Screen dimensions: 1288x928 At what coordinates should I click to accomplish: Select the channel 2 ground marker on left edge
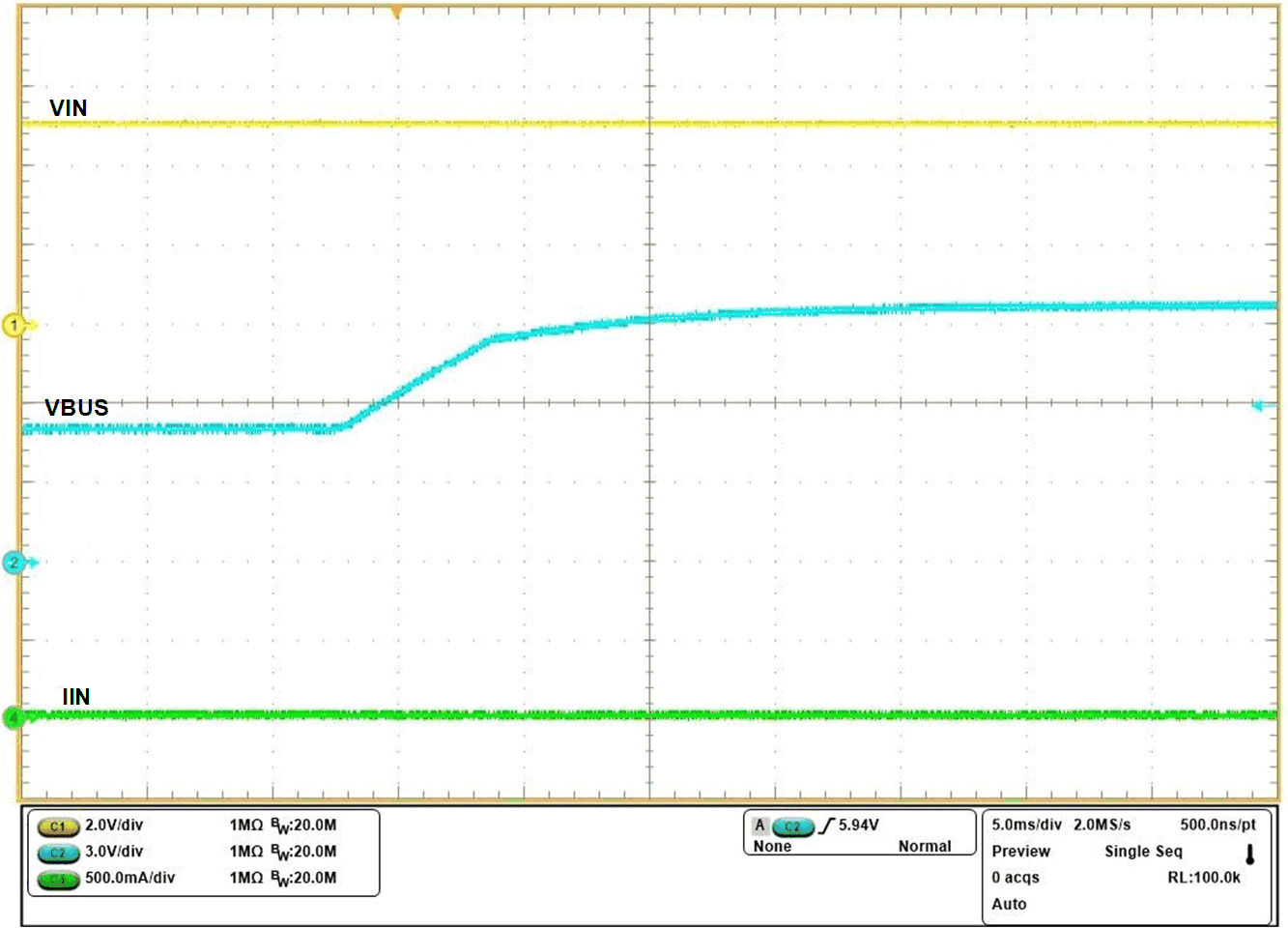pyautogui.click(x=14, y=562)
